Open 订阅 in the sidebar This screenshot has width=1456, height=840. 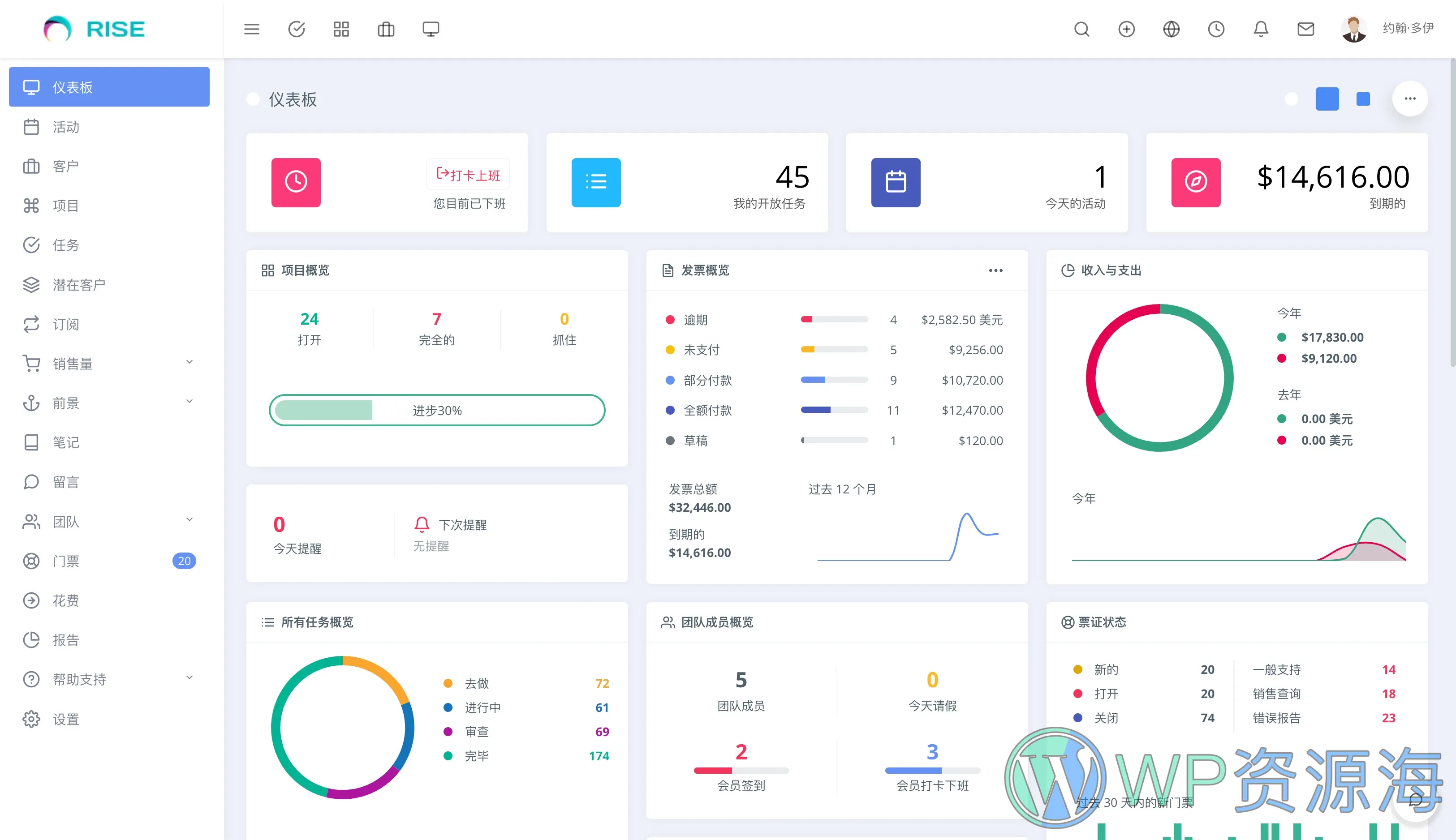click(109, 324)
